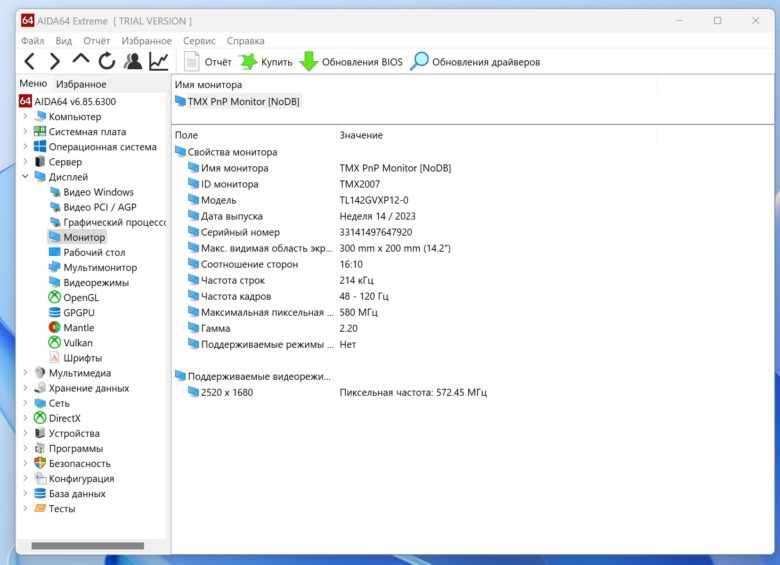Expand the Операционная система node
This screenshot has height=565, width=780.
click(x=25, y=146)
